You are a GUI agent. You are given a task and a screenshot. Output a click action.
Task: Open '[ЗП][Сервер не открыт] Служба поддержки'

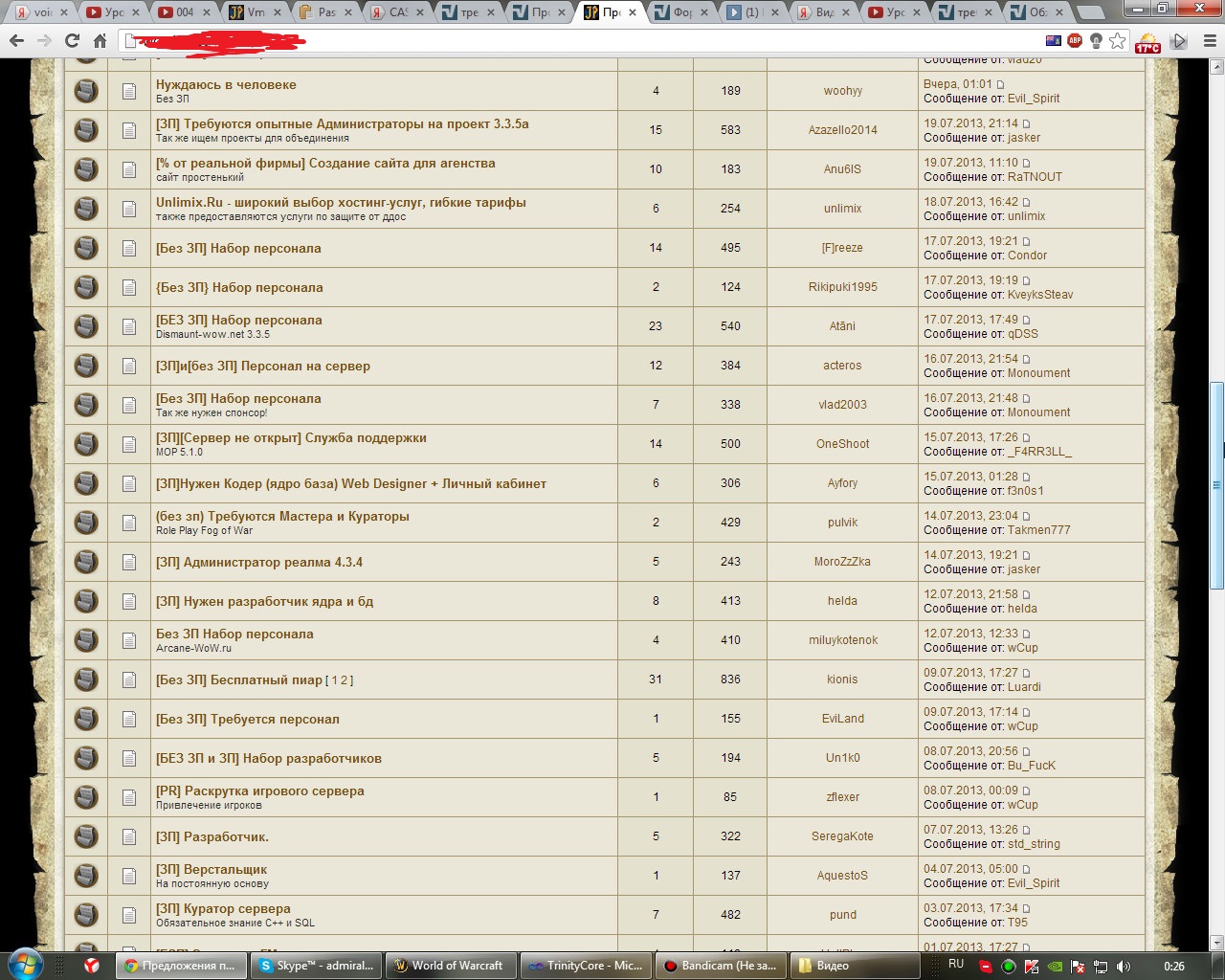[x=291, y=437]
